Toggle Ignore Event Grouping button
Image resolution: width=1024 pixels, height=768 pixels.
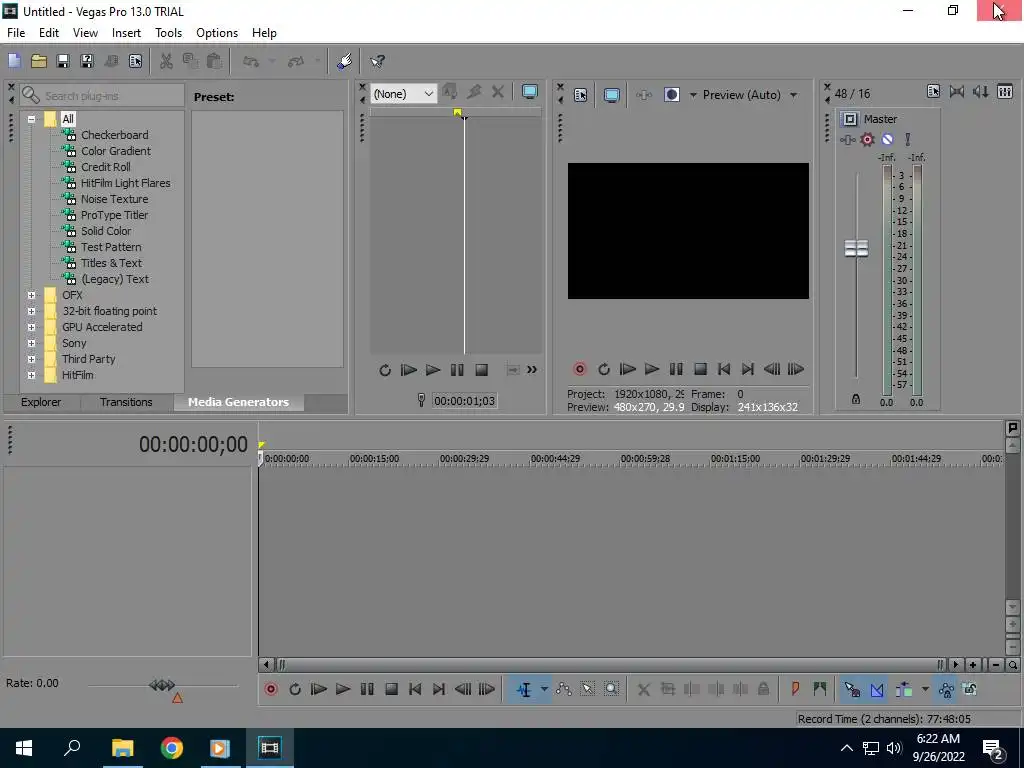[x=970, y=689]
